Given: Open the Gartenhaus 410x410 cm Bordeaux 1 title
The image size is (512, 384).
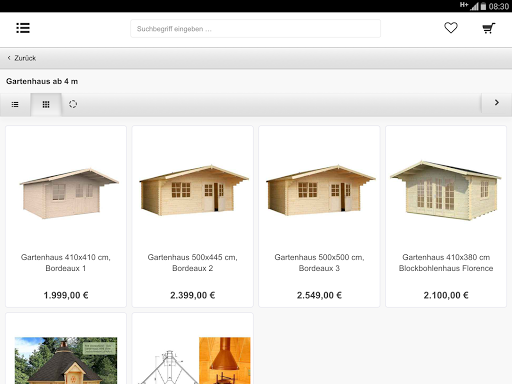Looking at the screenshot, I should pos(66,263).
